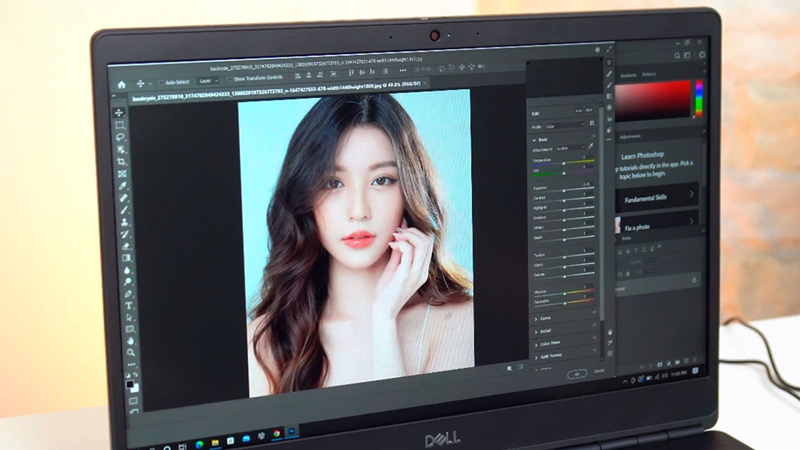Enable the Auto-Select checkbox
800x450 pixels.
pos(162,82)
